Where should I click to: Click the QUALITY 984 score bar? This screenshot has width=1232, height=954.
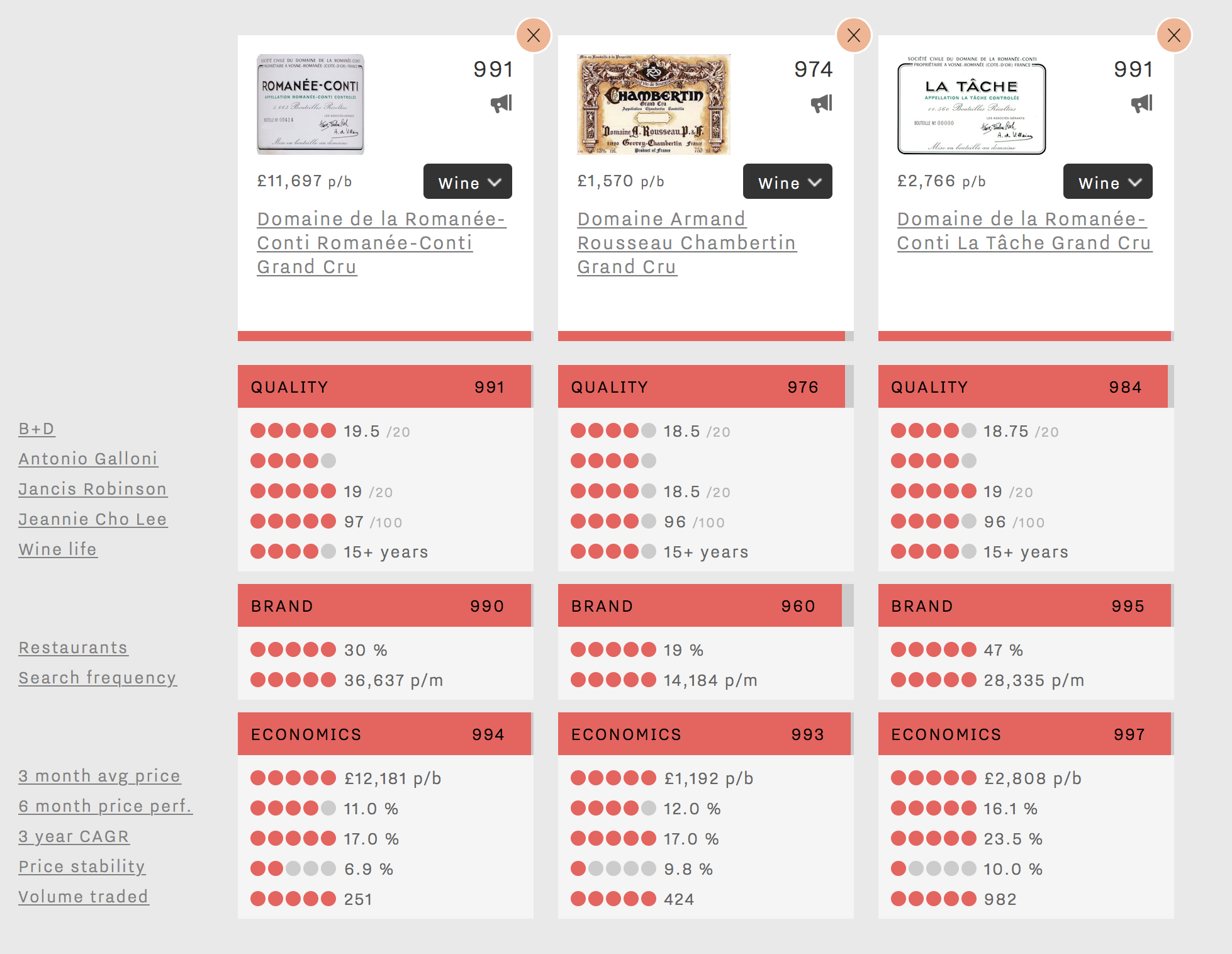(1026, 386)
